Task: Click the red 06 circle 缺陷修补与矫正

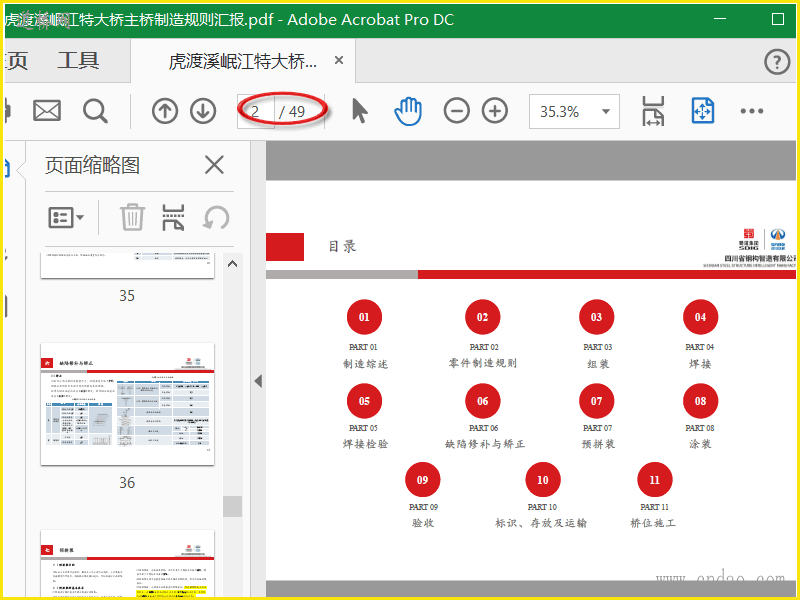Action: pos(482,401)
